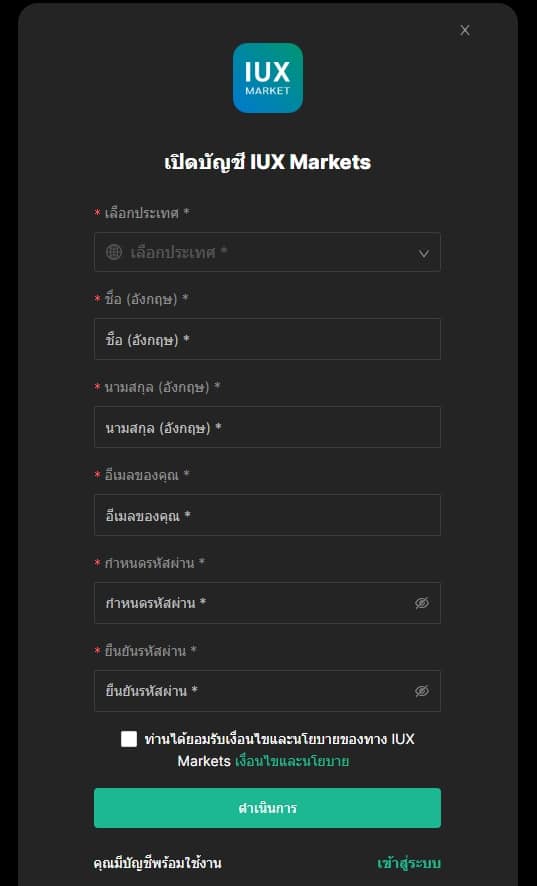
Task: Close the IUX Markets signup dialog
Action: [465, 31]
